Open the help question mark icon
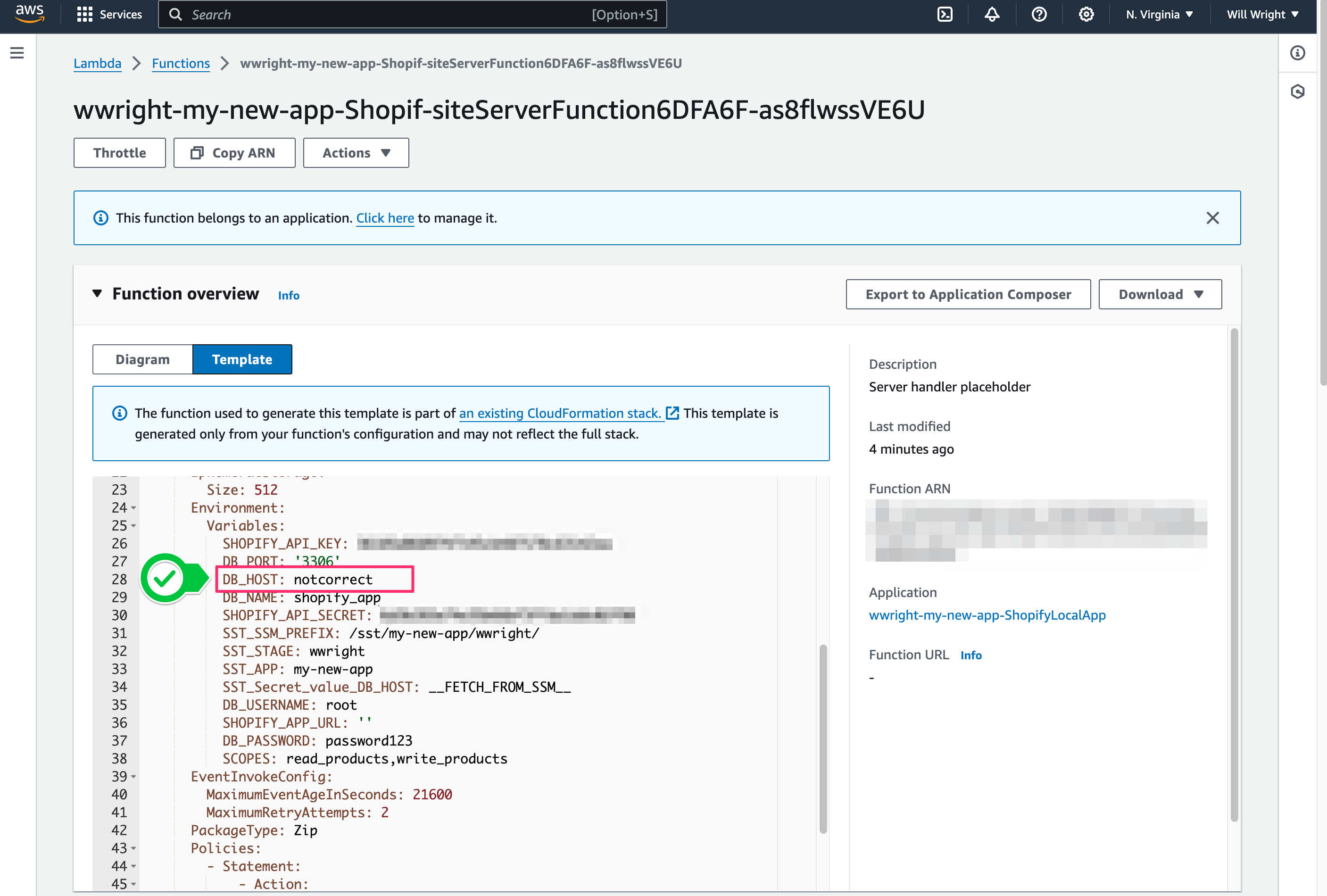The height and width of the screenshot is (896, 1327). (x=1039, y=14)
